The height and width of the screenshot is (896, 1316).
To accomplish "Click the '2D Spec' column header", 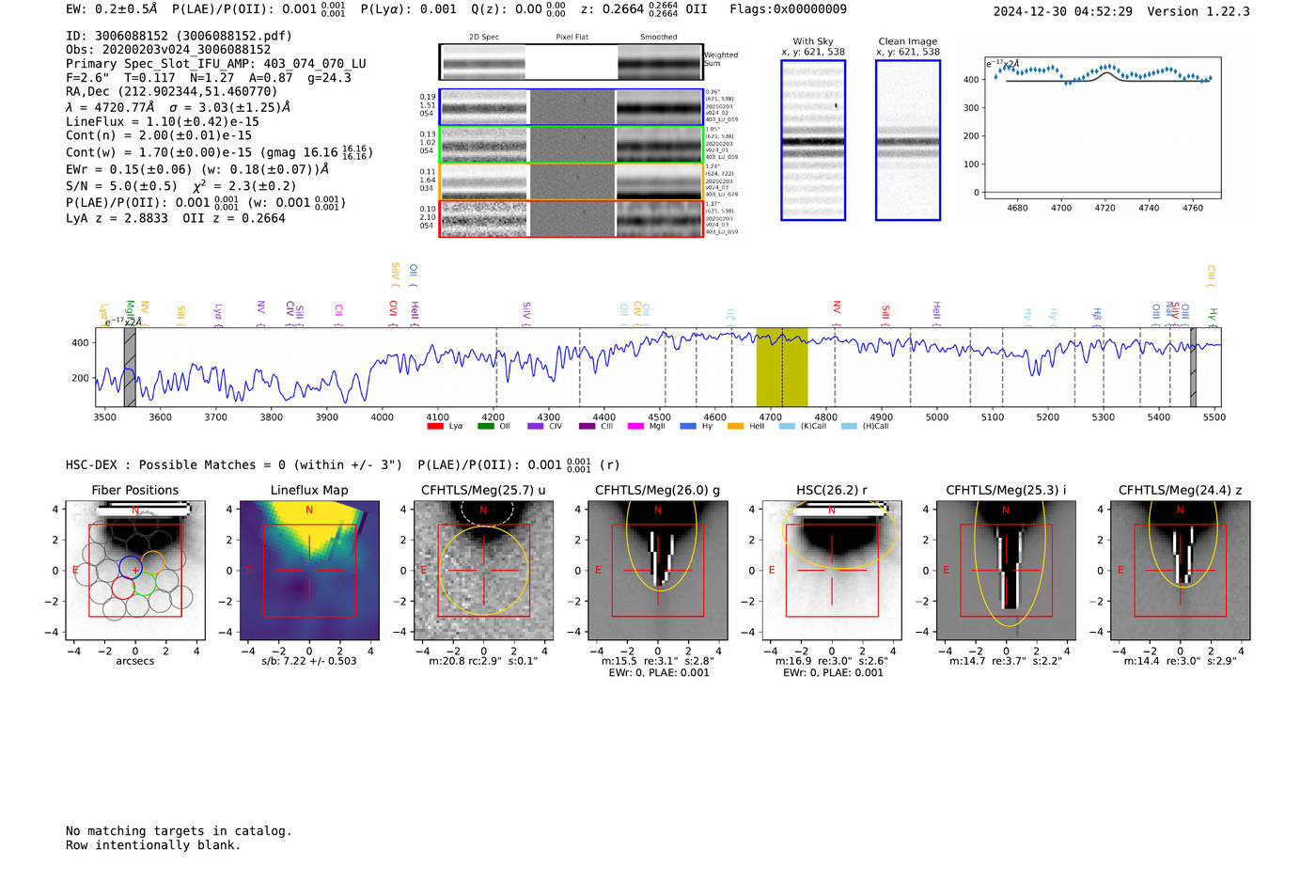I will [x=484, y=38].
